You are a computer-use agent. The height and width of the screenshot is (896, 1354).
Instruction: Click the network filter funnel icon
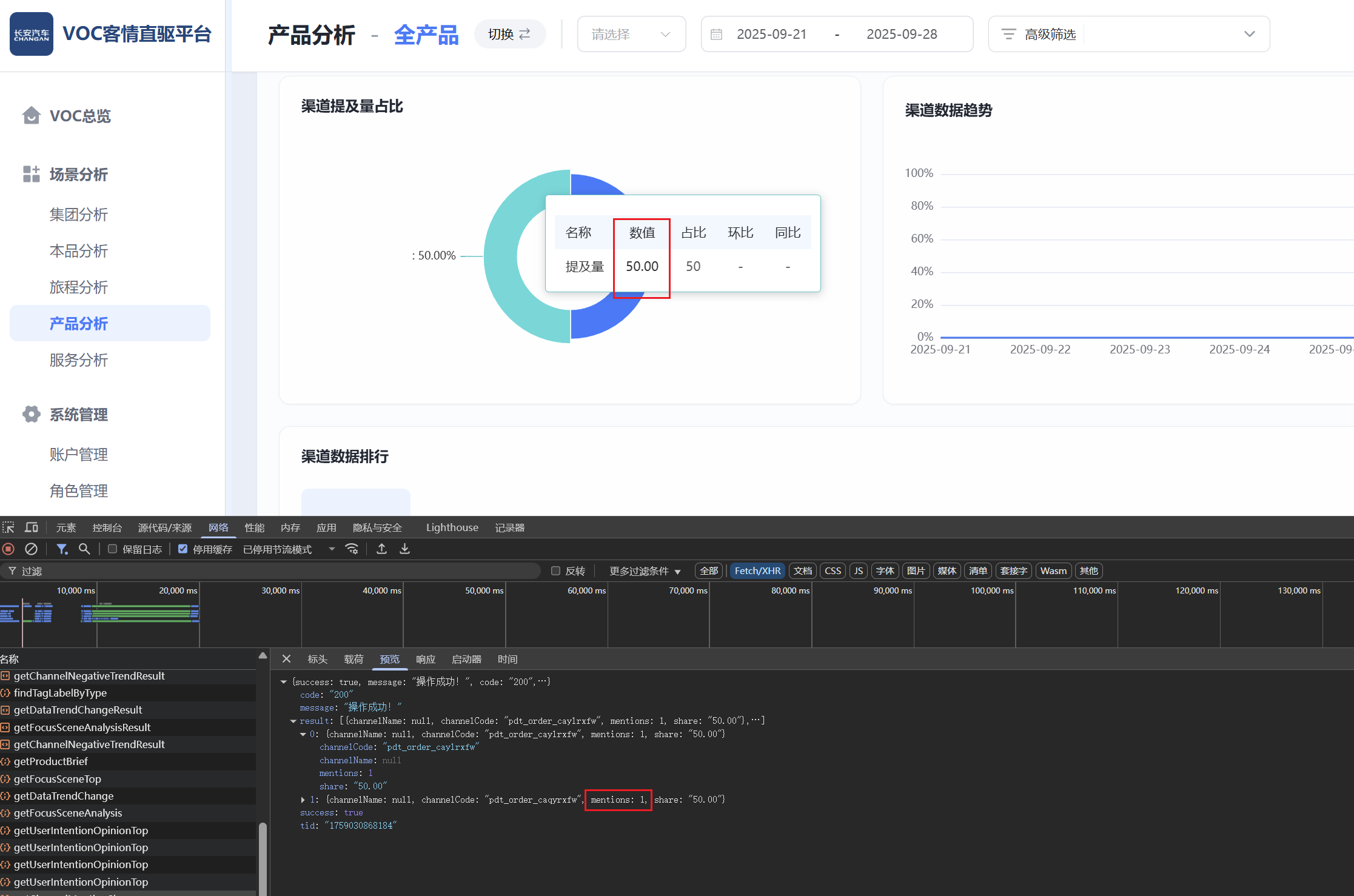62,549
